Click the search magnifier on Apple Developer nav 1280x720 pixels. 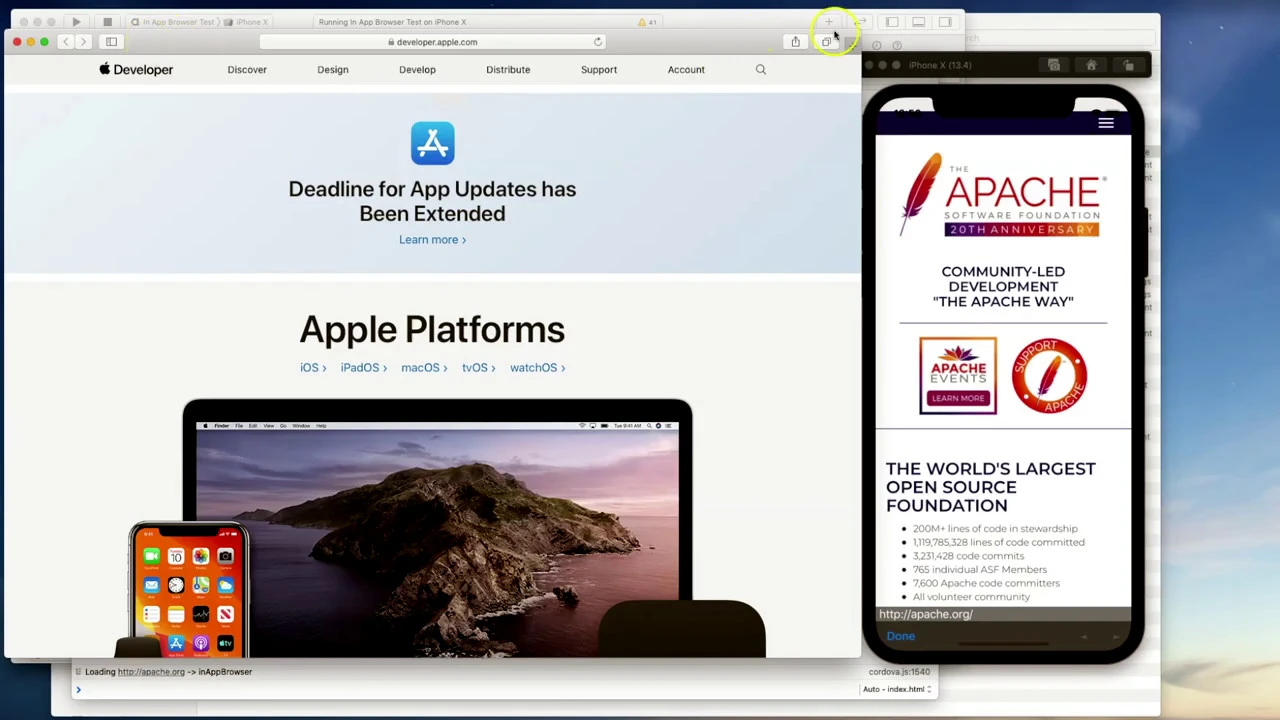point(761,70)
